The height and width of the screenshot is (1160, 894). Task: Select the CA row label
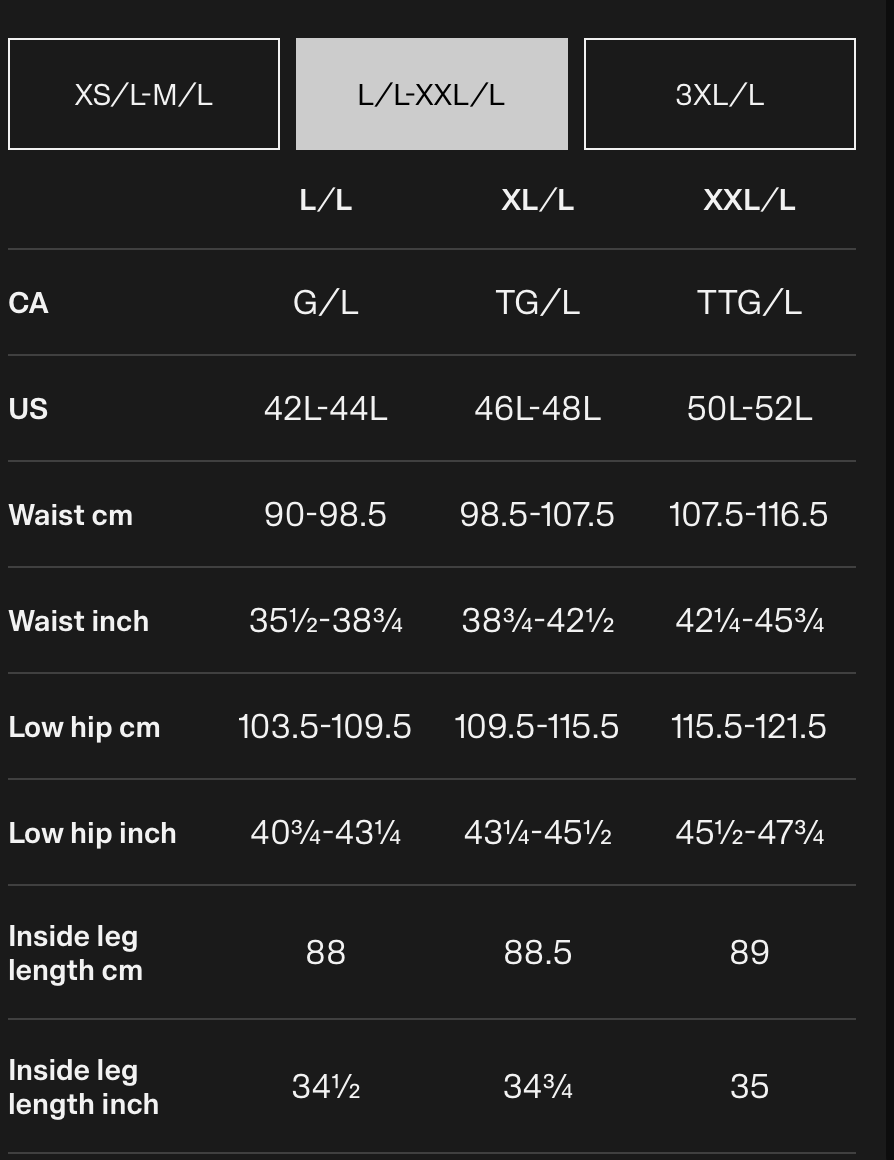(x=28, y=303)
